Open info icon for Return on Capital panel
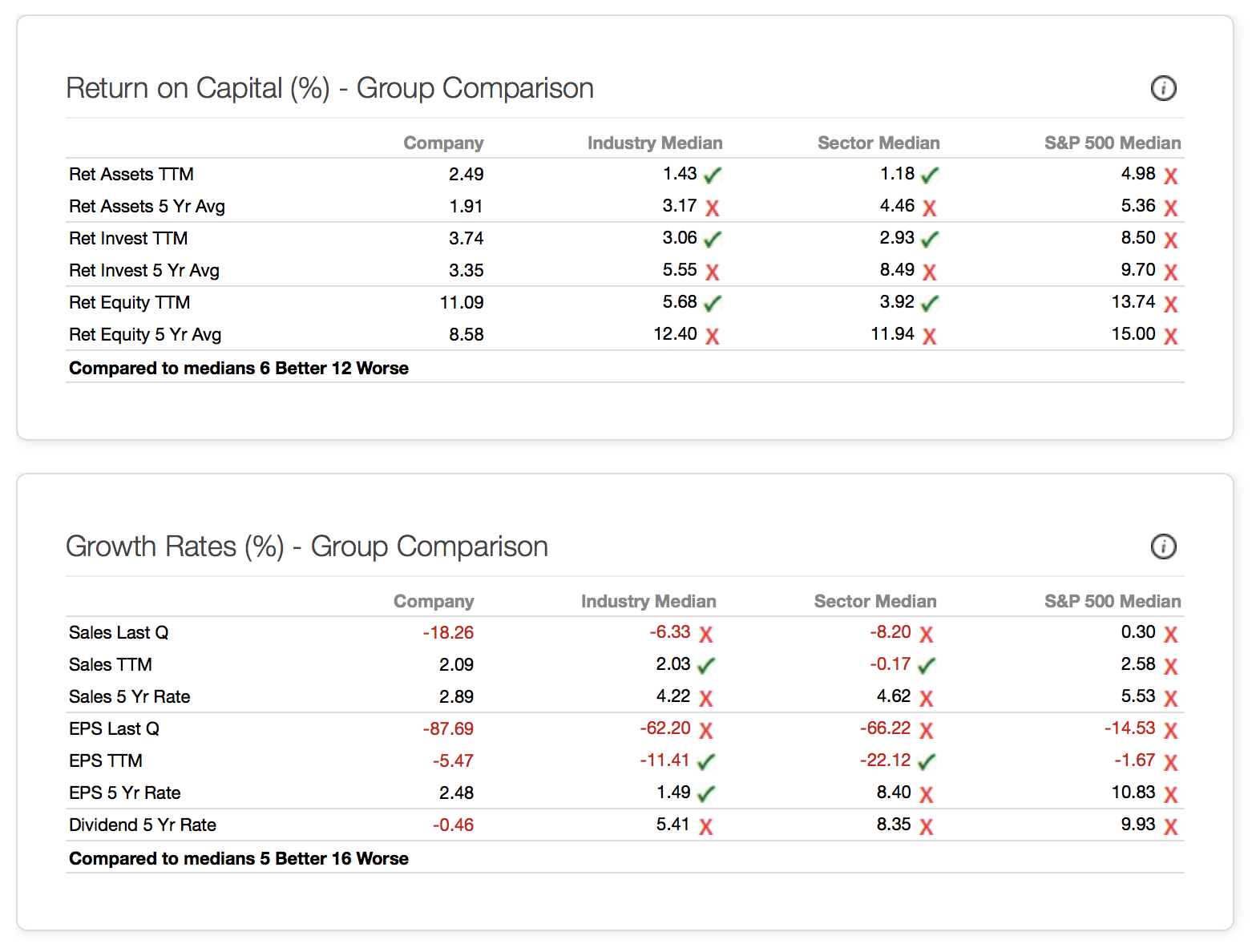 click(1163, 88)
